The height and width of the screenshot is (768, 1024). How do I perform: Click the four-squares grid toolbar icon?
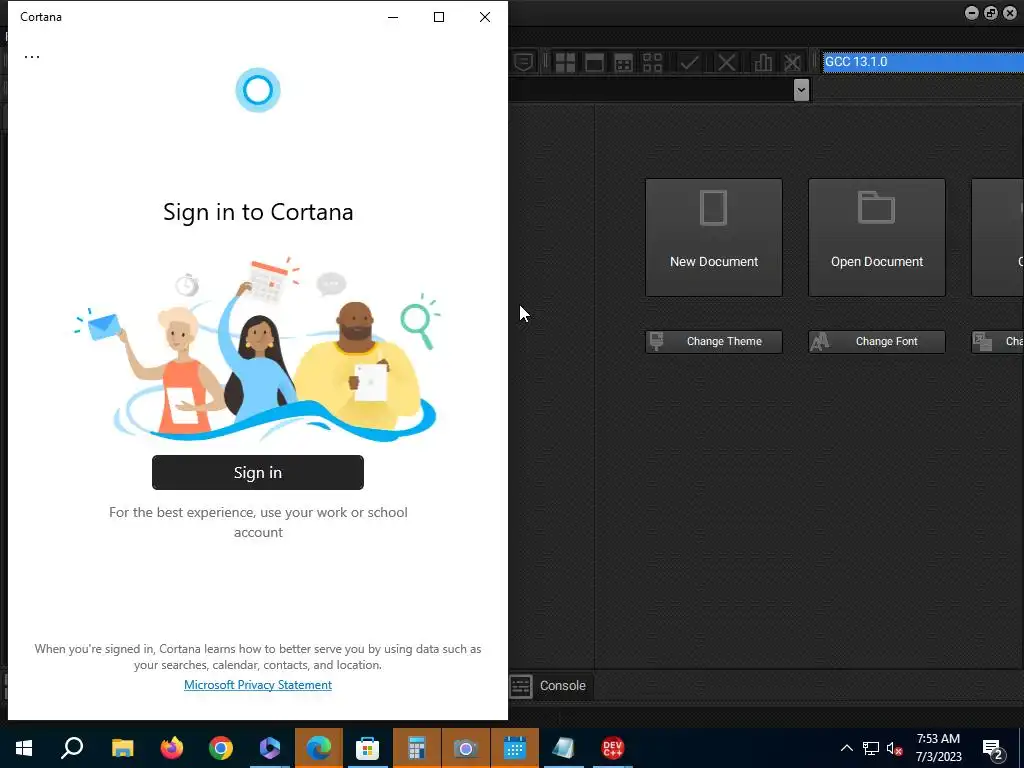565,63
